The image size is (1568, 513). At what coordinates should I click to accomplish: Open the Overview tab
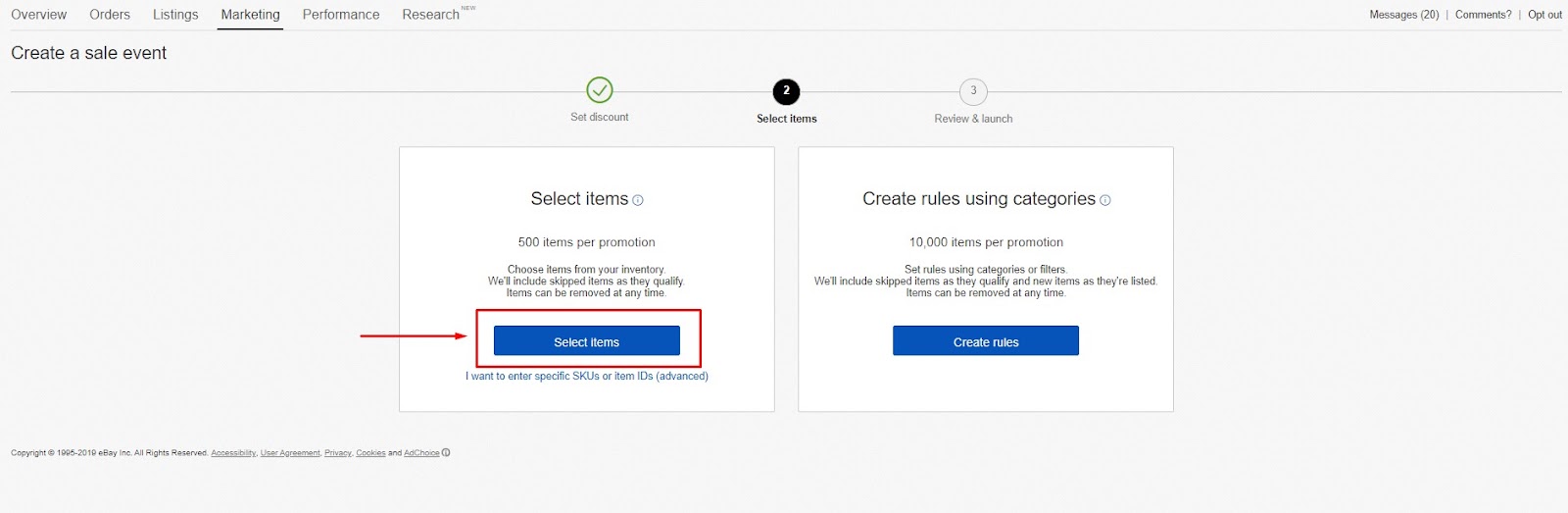(39, 15)
